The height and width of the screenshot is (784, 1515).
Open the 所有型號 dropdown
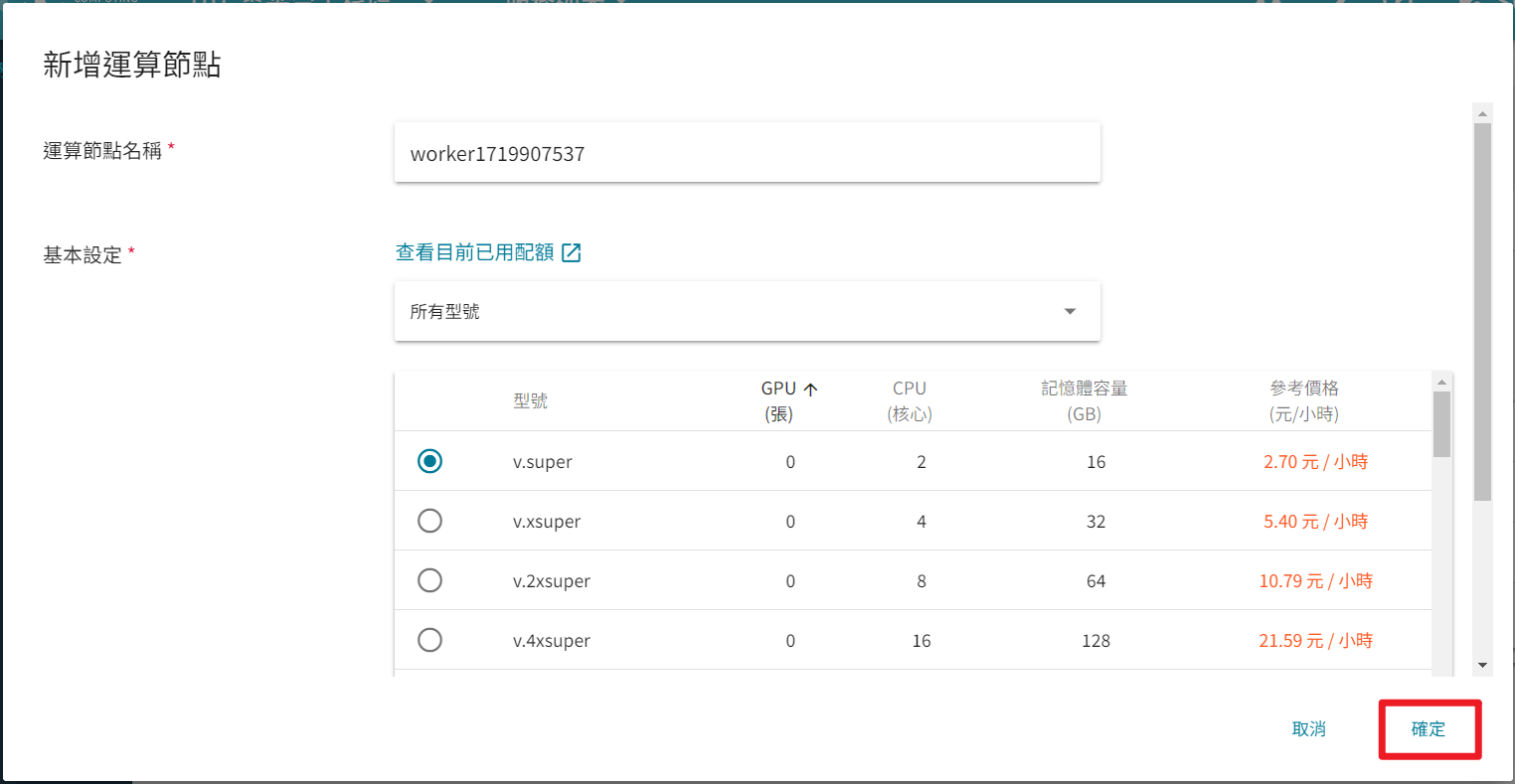point(748,311)
